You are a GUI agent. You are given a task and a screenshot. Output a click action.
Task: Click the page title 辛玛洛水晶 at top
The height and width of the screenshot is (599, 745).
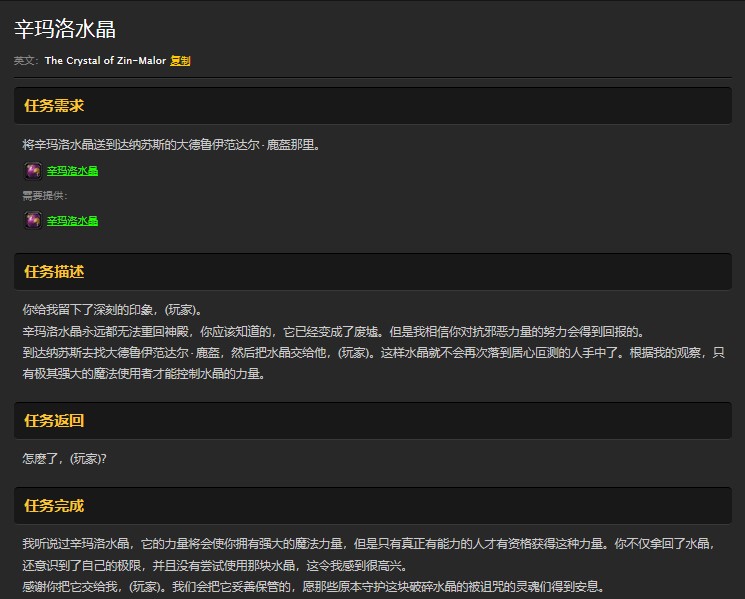point(65,29)
